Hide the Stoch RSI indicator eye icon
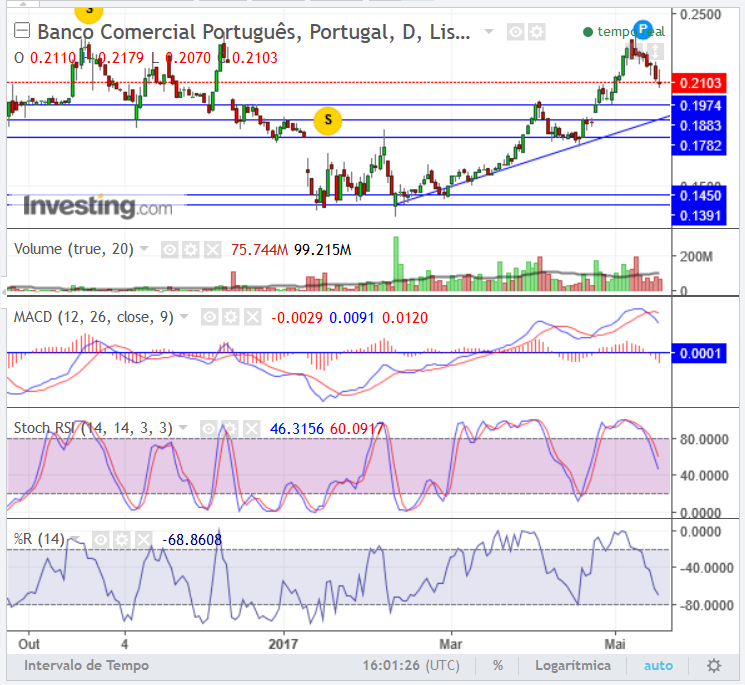This screenshot has height=685, width=745. click(x=208, y=429)
